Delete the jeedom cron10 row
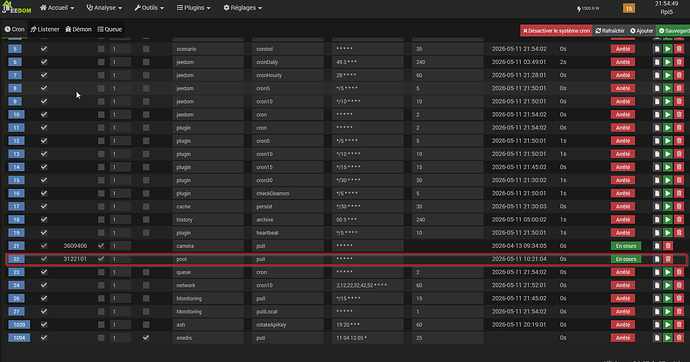690x362 pixels. (679, 102)
